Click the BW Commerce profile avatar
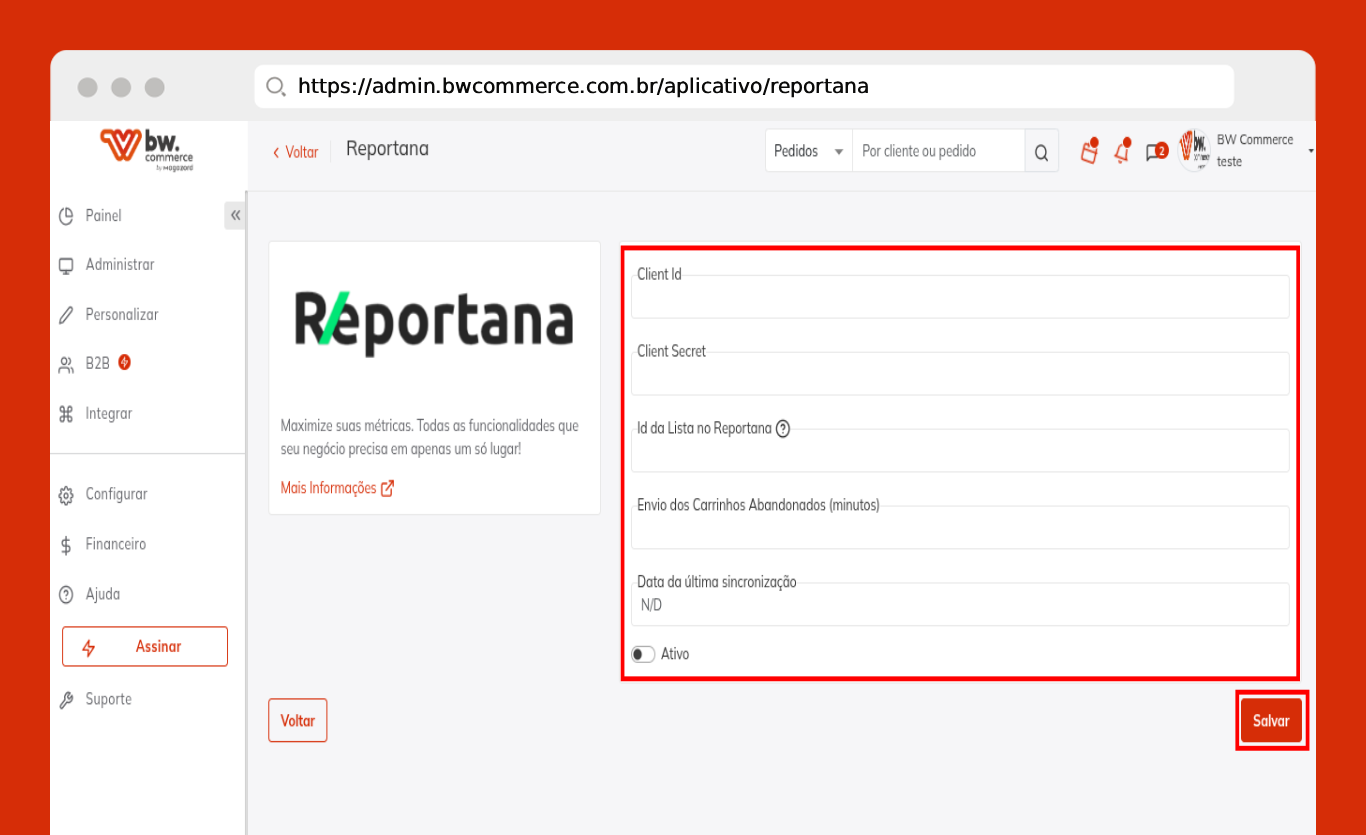1366x835 pixels. point(1194,150)
